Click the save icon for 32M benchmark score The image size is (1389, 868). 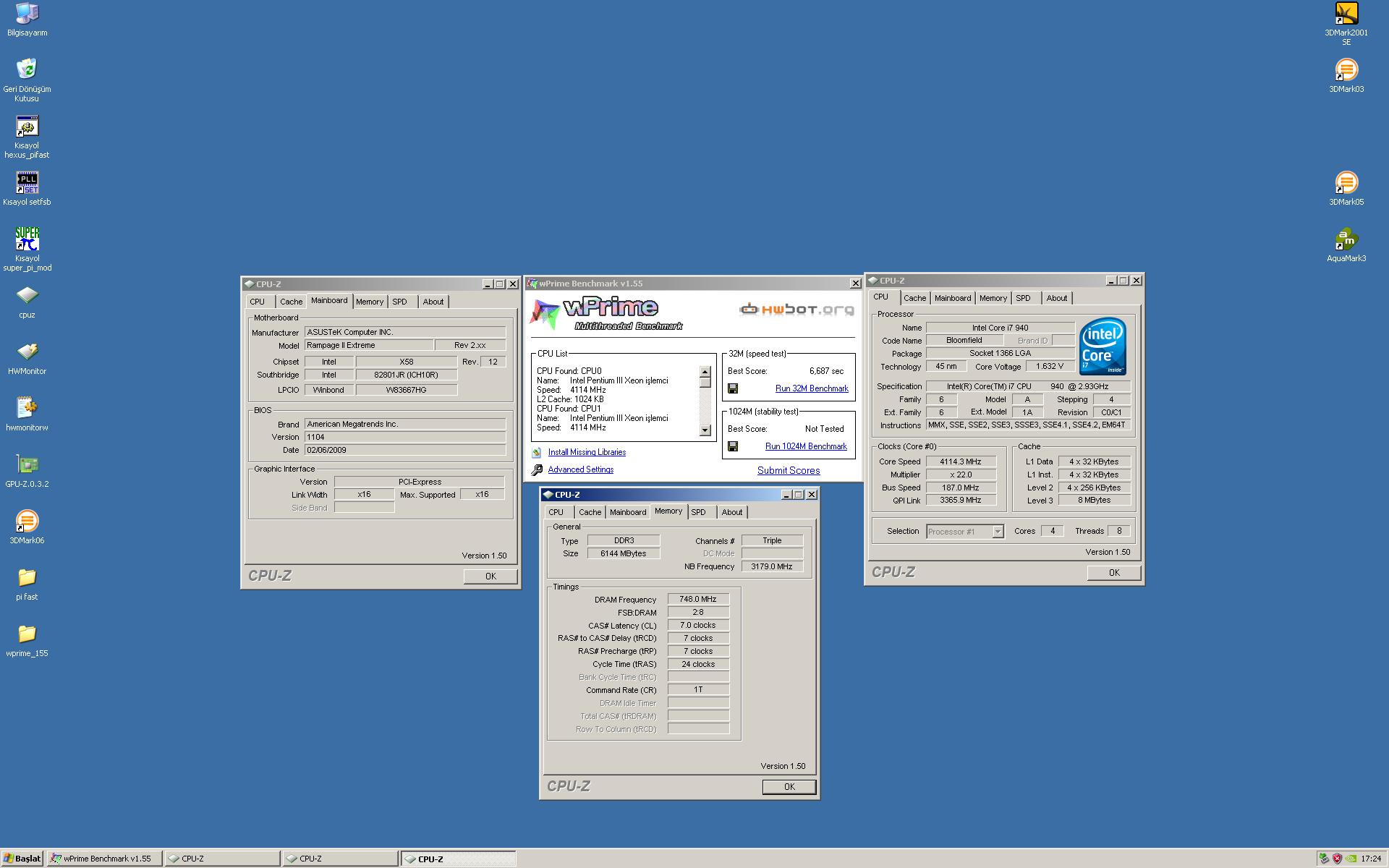click(733, 388)
